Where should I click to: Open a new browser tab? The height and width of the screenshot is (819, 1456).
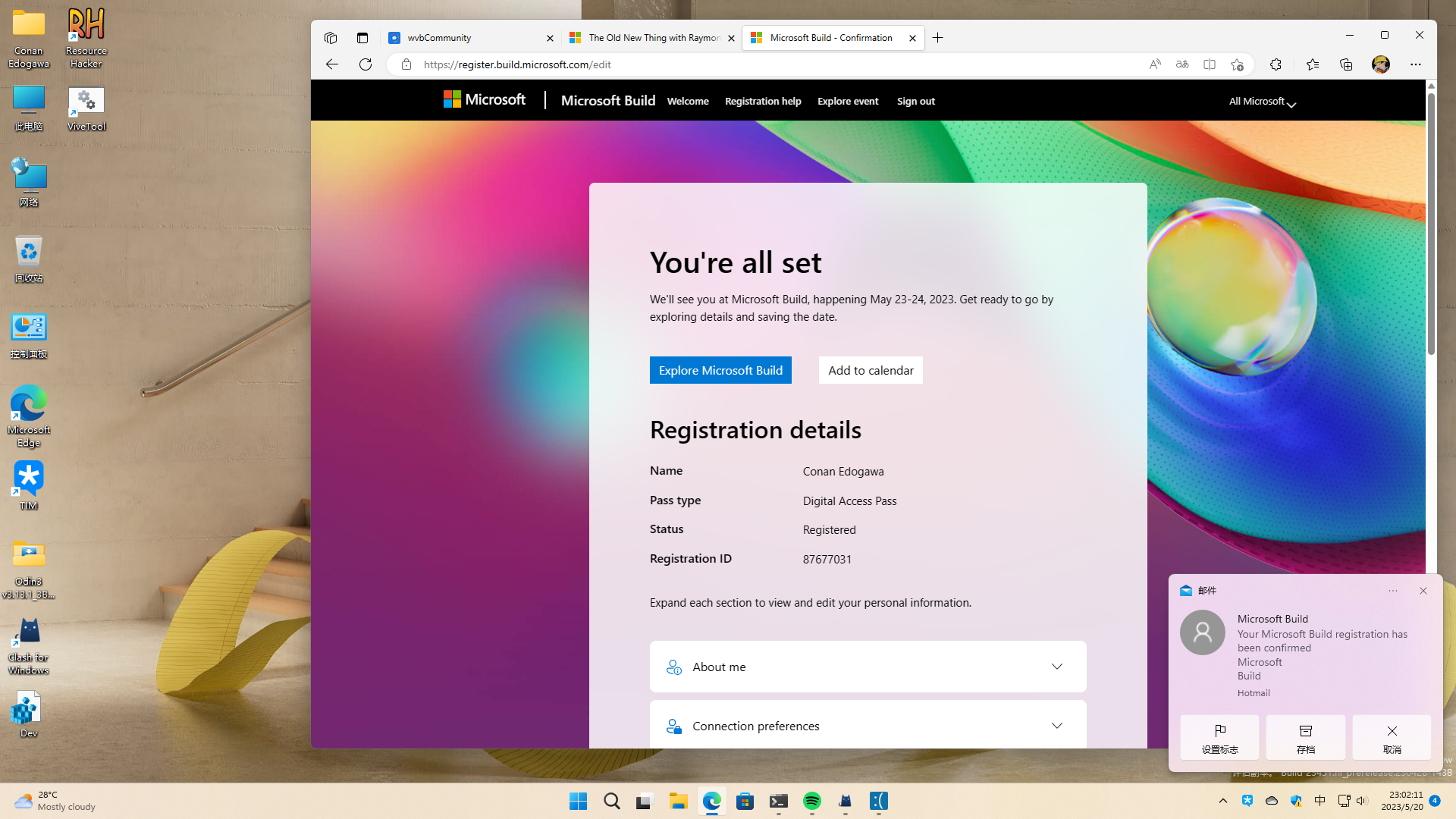pyautogui.click(x=938, y=38)
